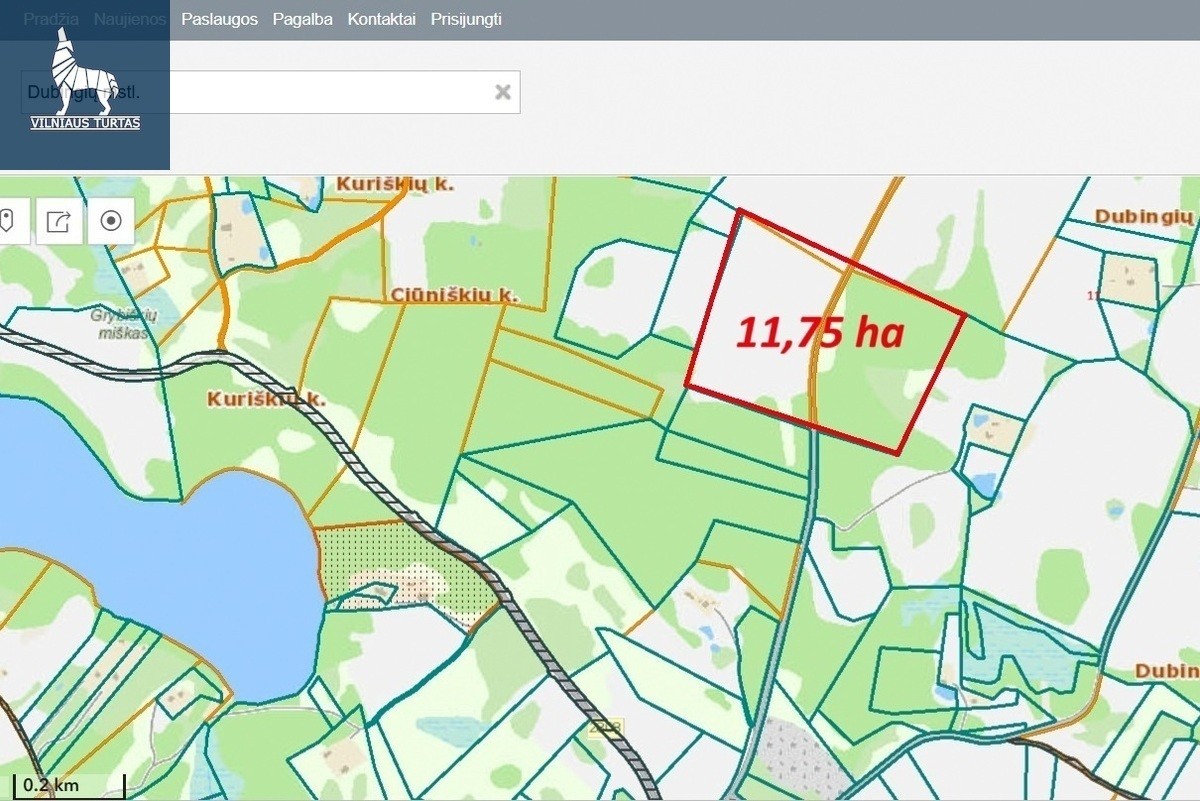Open the Paslaugos menu
The width and height of the screenshot is (1200, 801).
pos(219,19)
